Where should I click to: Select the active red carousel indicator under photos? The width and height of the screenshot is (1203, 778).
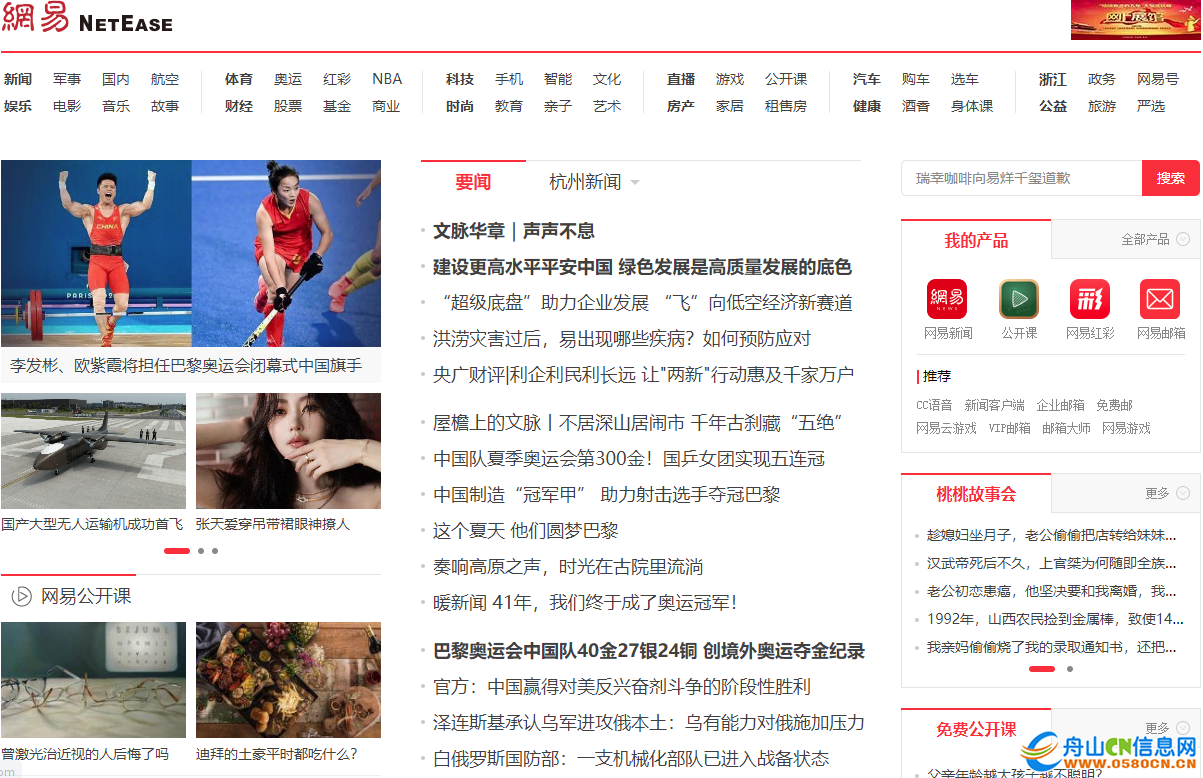tap(177, 551)
